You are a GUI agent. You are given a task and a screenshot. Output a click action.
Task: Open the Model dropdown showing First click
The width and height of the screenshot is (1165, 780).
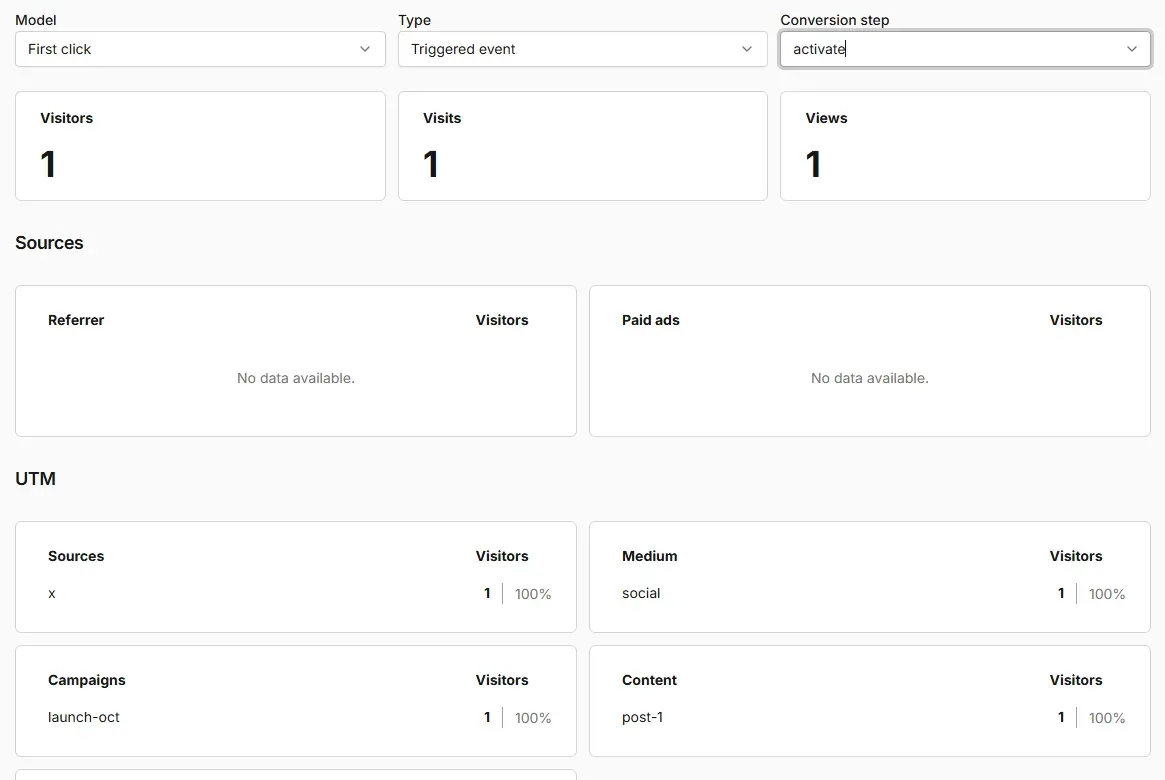(x=200, y=49)
